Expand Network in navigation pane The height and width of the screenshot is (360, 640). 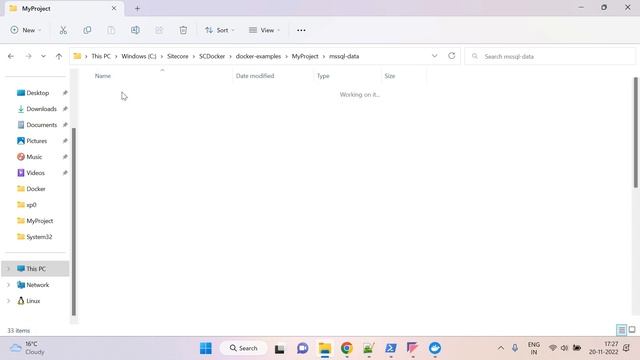pos(8,285)
